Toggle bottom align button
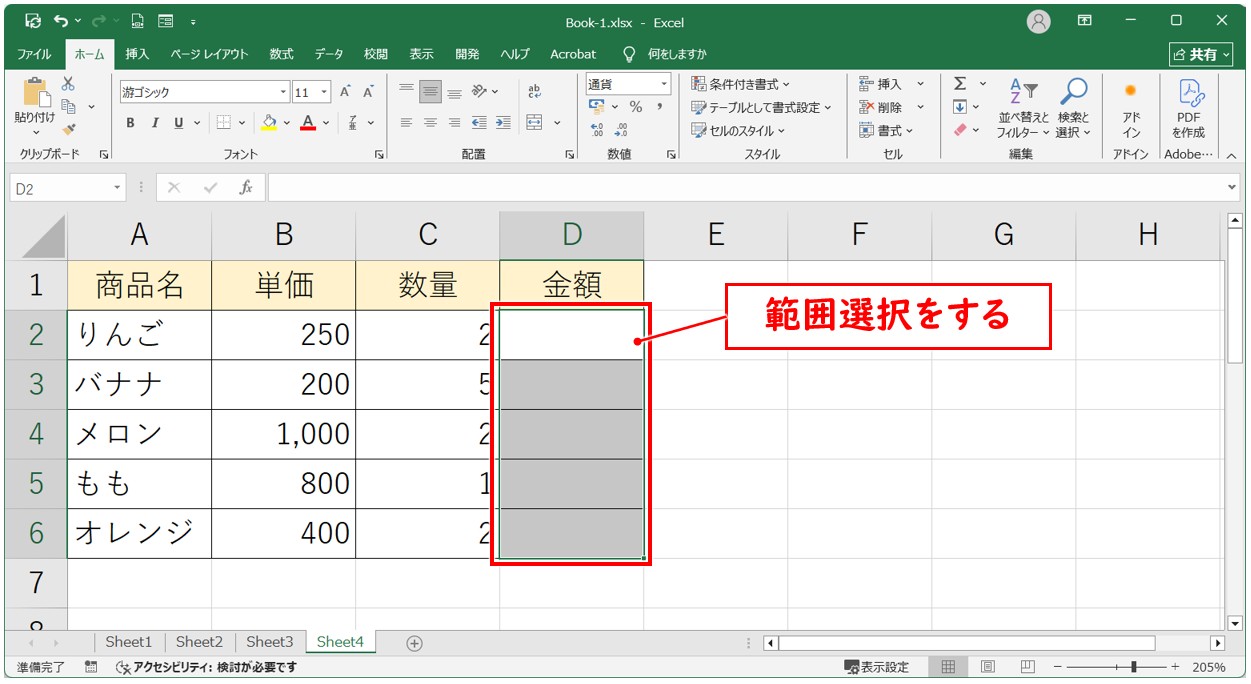The image size is (1251, 684). pyautogui.click(x=454, y=92)
